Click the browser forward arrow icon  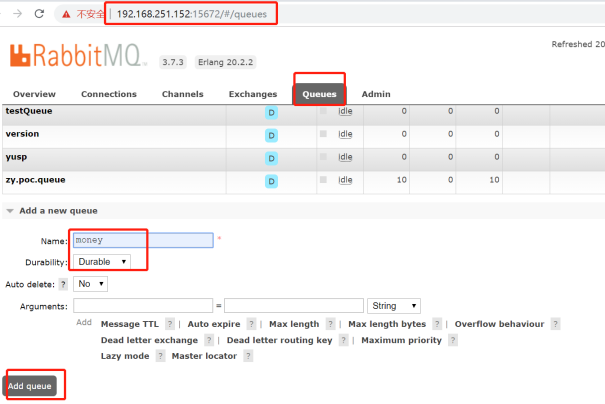pos(11,14)
